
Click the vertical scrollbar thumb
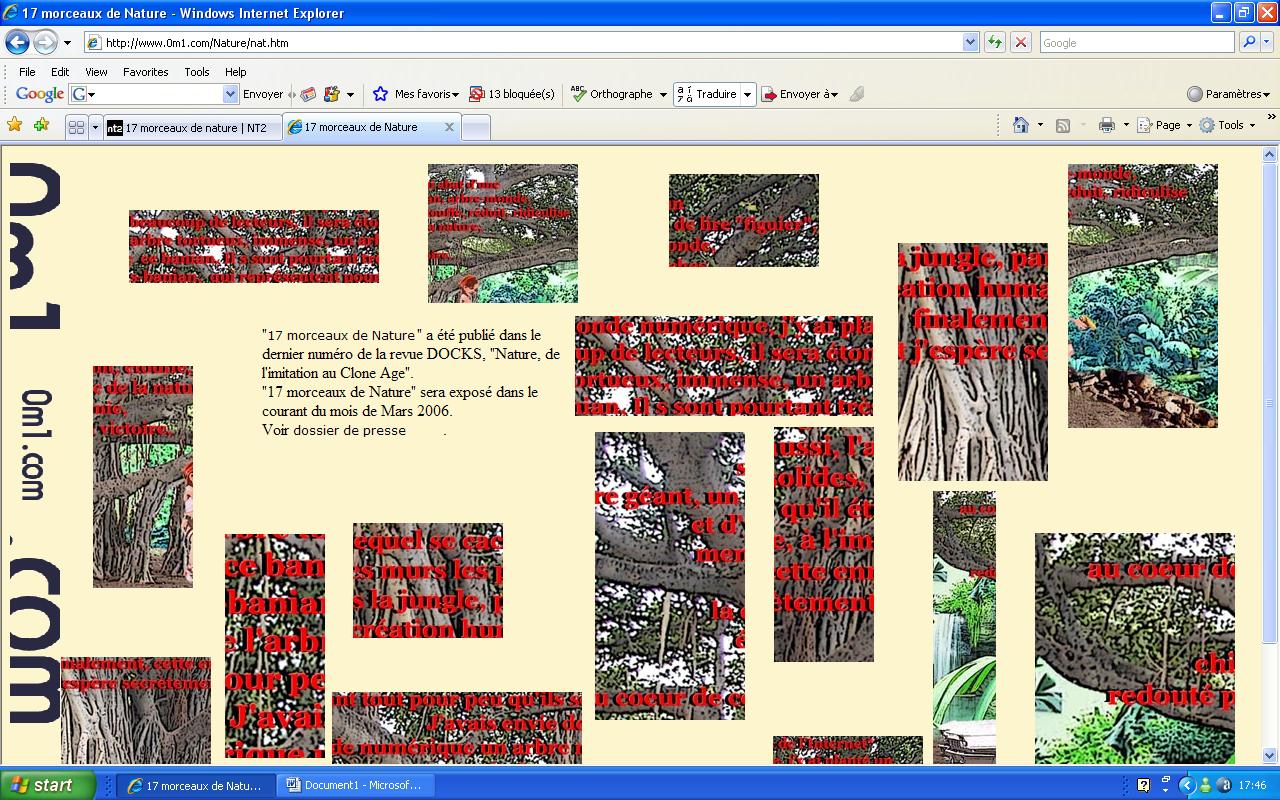[1270, 403]
